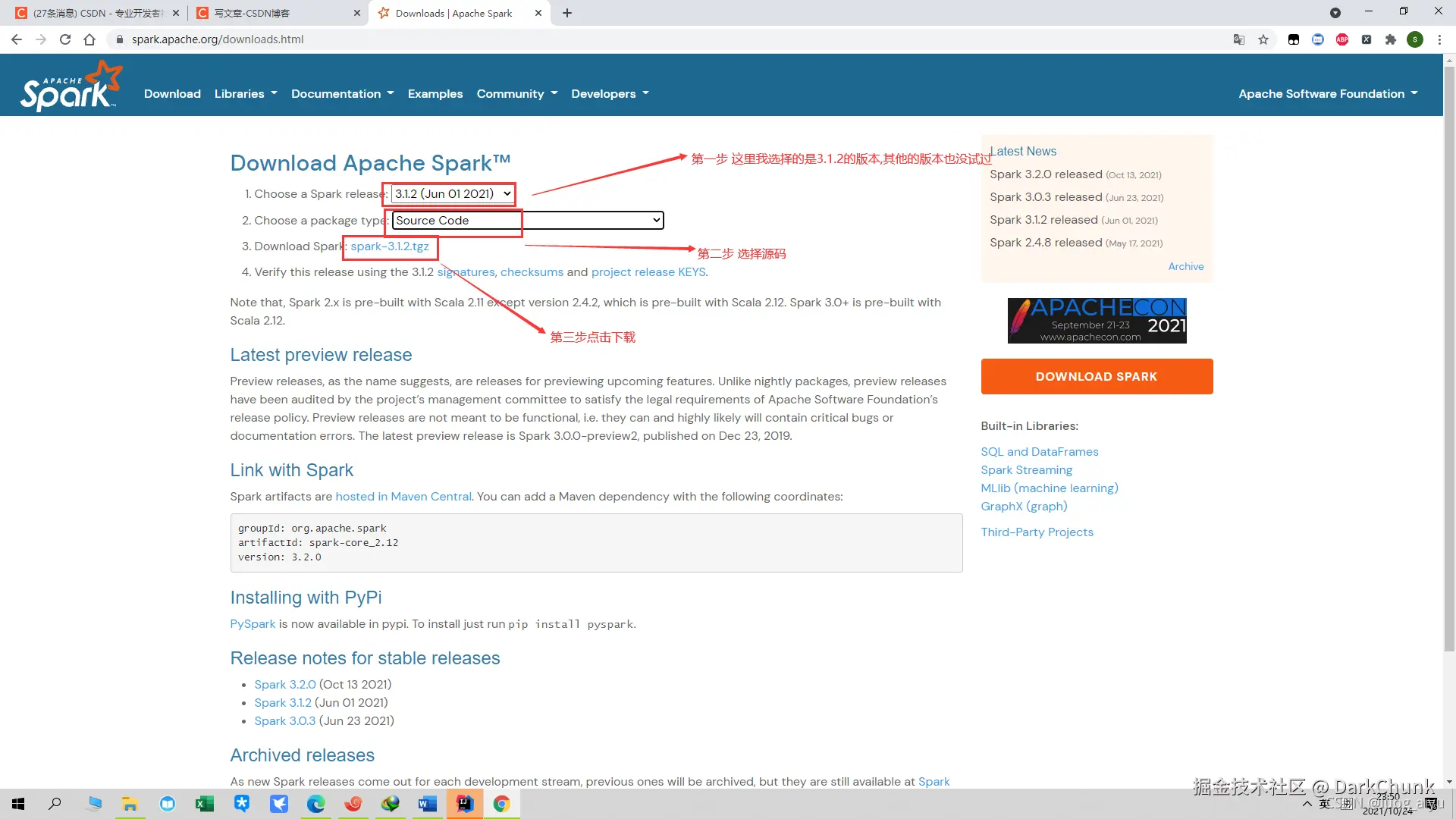Click the browser reload icon
The image size is (1456, 819).
[x=65, y=39]
